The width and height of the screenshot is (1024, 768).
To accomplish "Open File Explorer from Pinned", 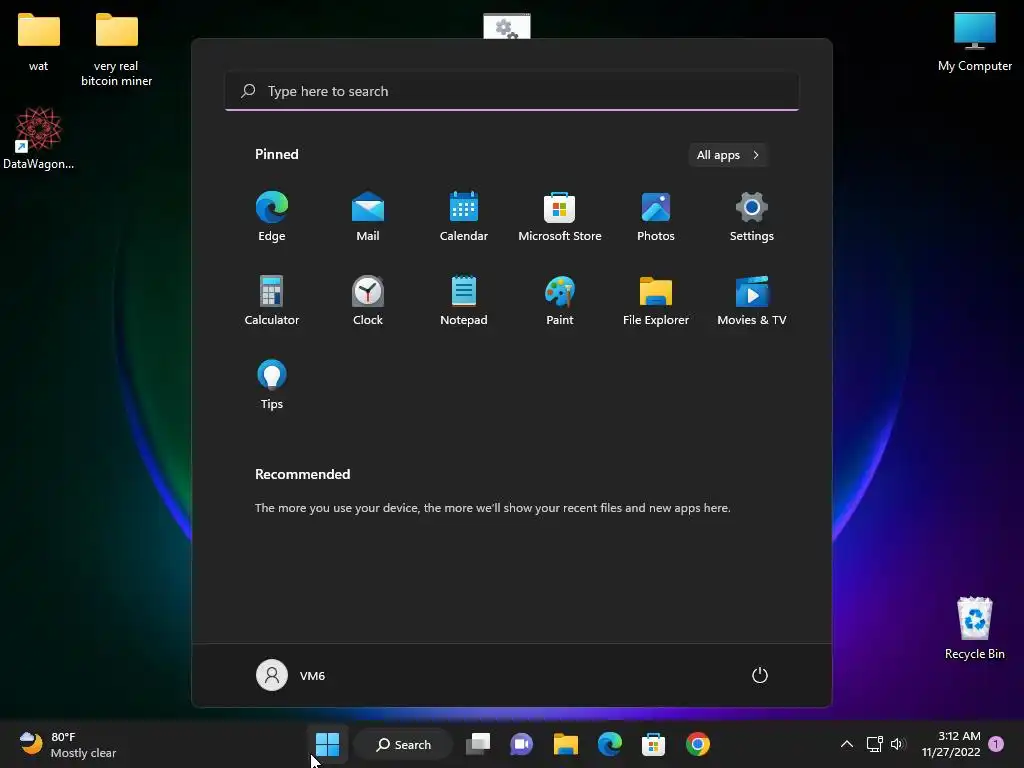I will click(x=656, y=300).
